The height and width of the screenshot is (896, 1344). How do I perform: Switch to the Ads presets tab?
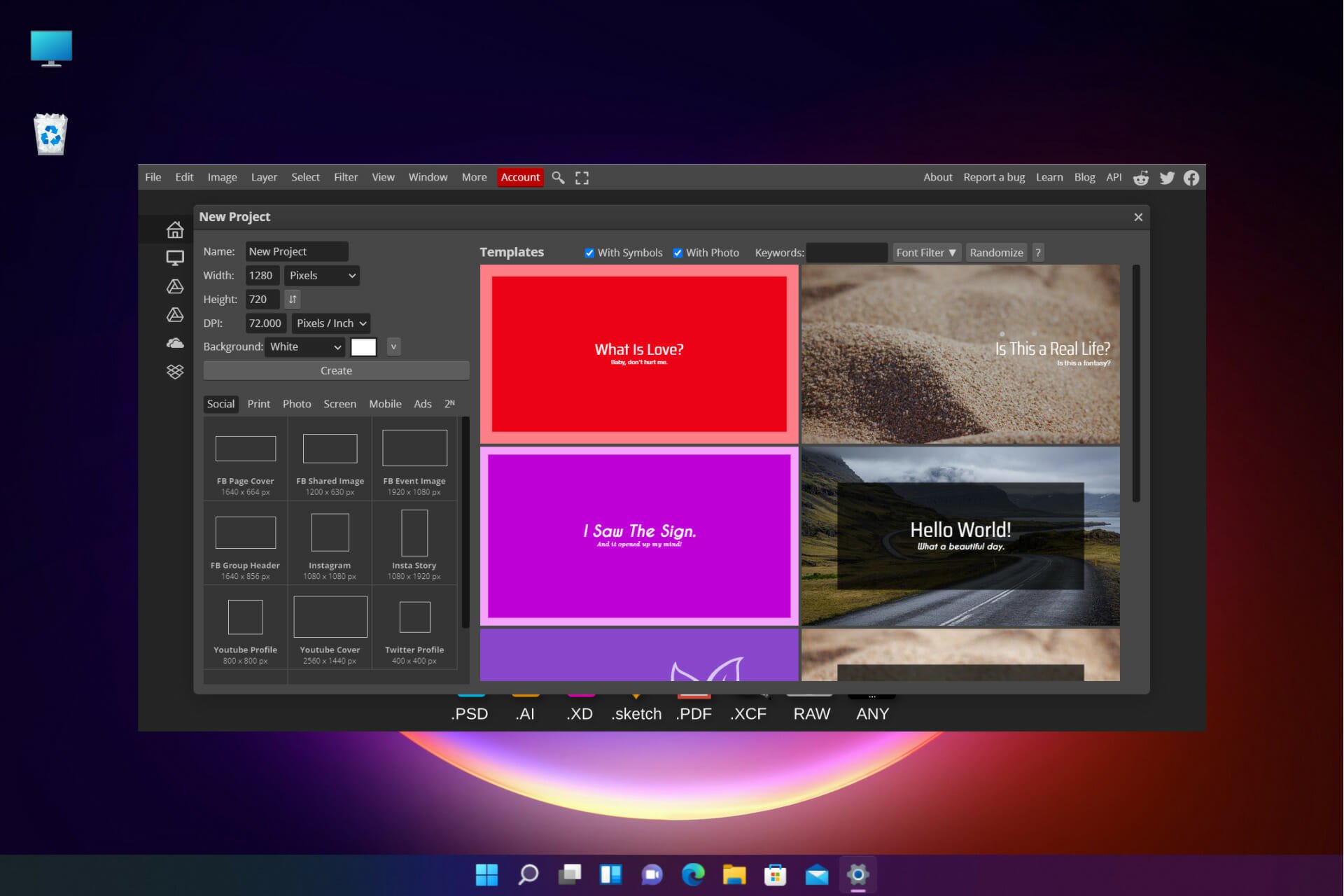point(423,405)
